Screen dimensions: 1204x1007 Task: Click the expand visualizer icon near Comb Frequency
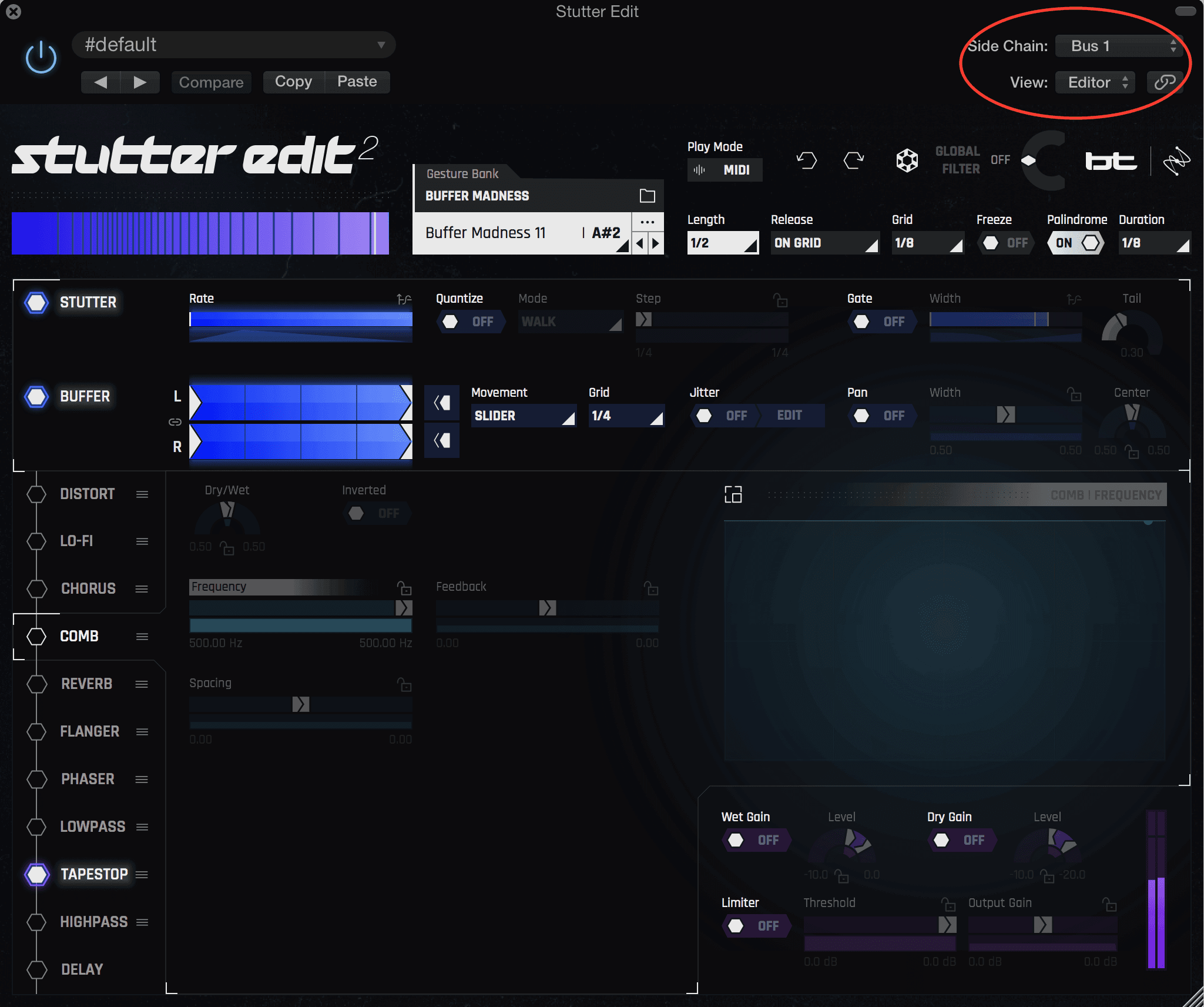(733, 494)
